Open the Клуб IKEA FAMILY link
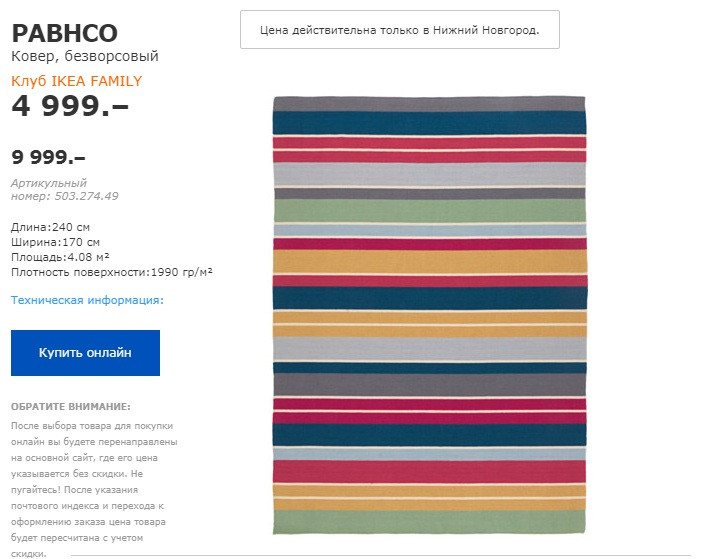The image size is (705, 559). pos(76,81)
